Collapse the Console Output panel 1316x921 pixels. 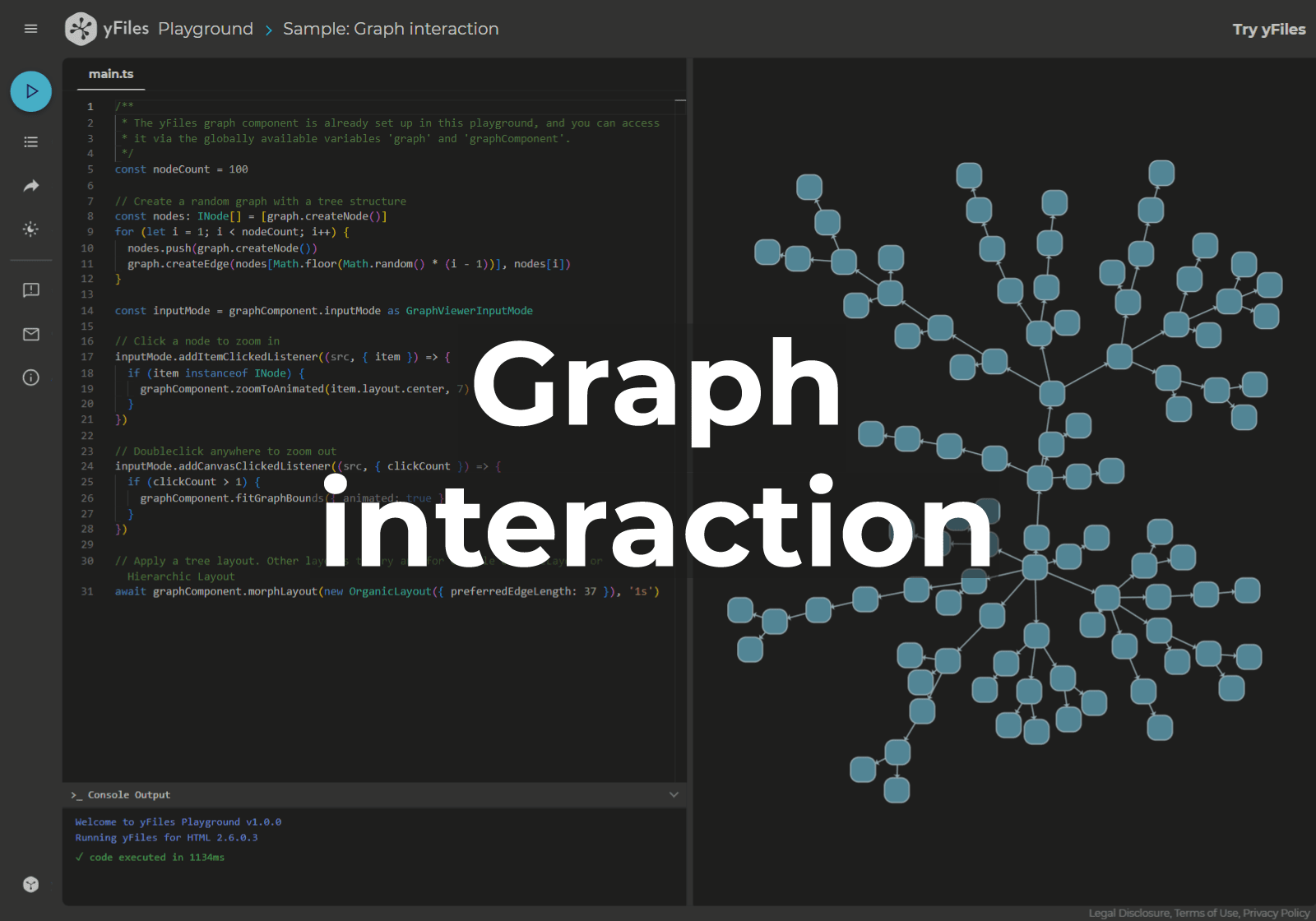click(x=674, y=794)
